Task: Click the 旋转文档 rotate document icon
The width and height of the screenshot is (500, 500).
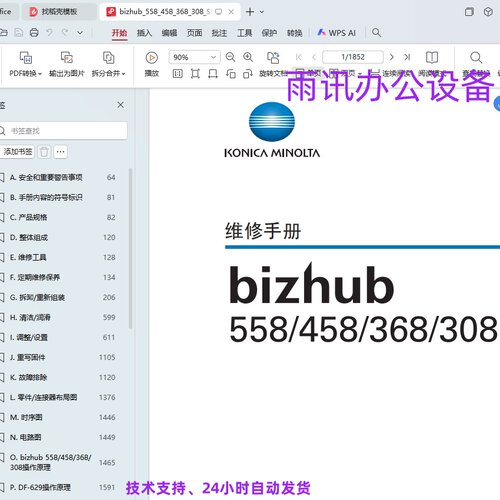Action: click(273, 58)
